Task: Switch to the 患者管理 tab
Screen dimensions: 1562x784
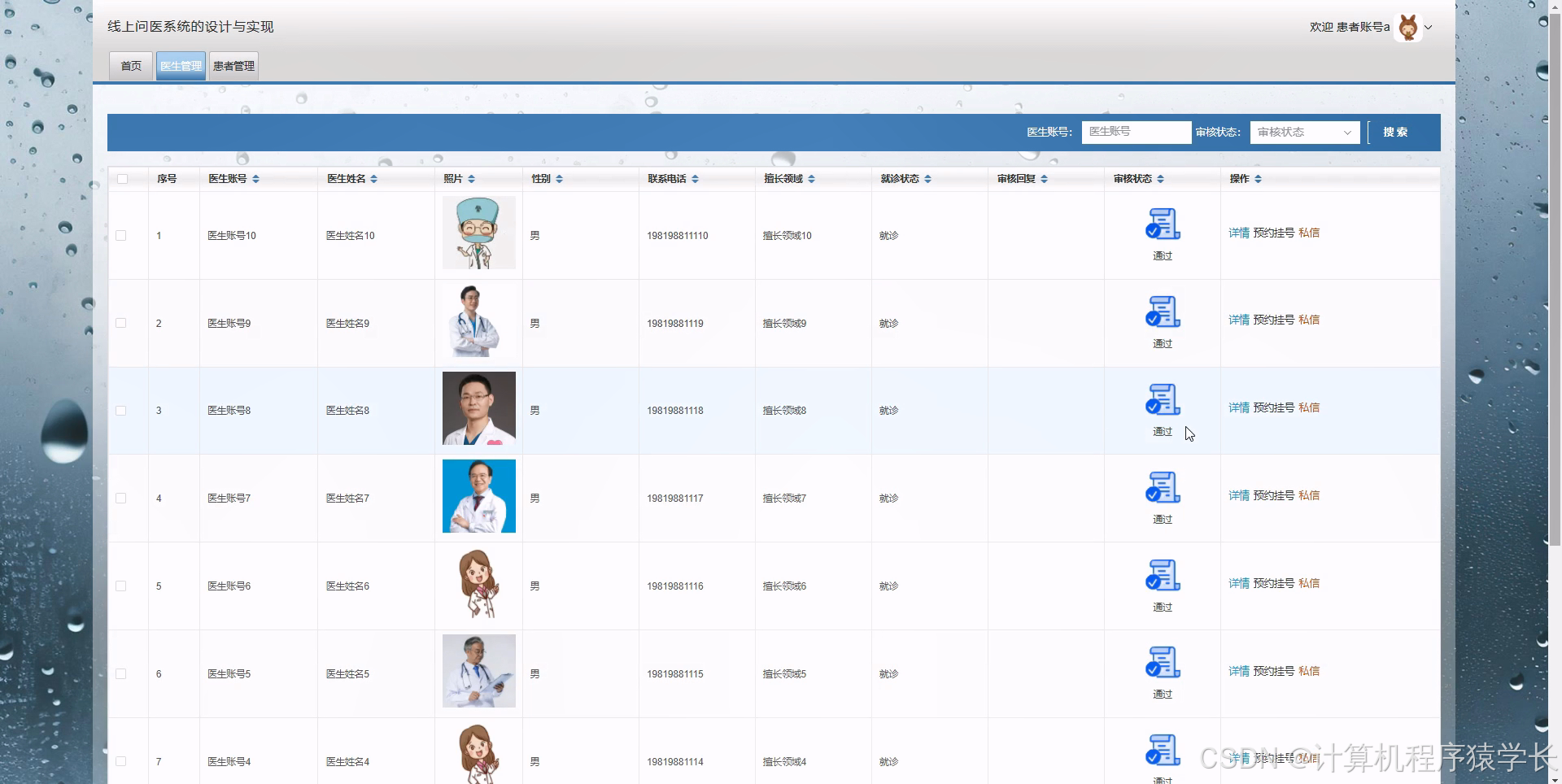Action: (x=233, y=66)
